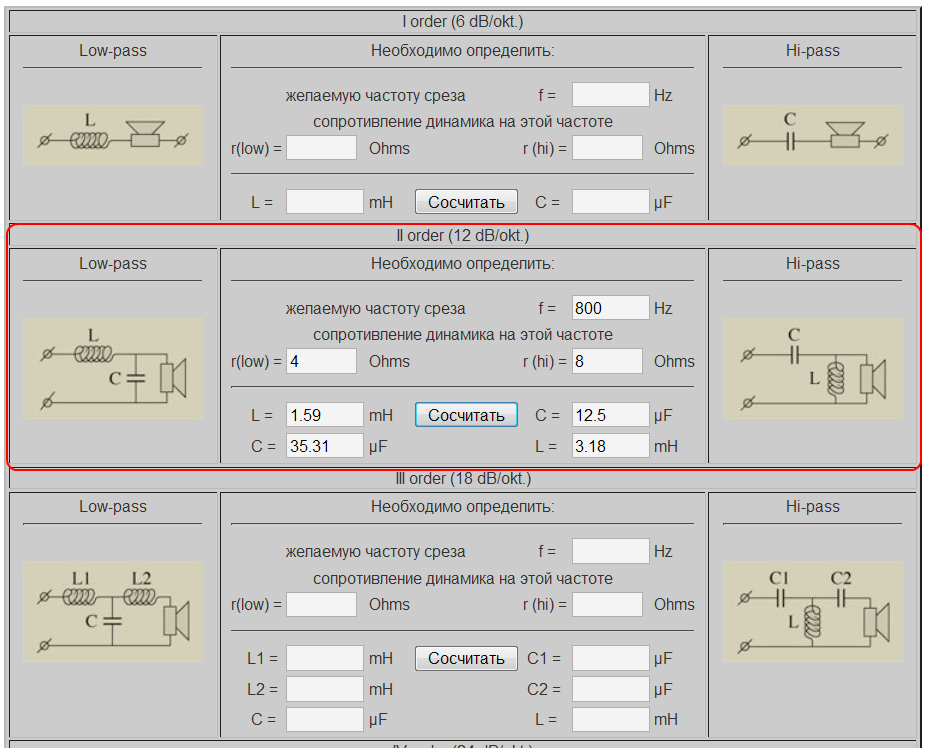Select the r(hi) field containing 8

(x=607, y=361)
